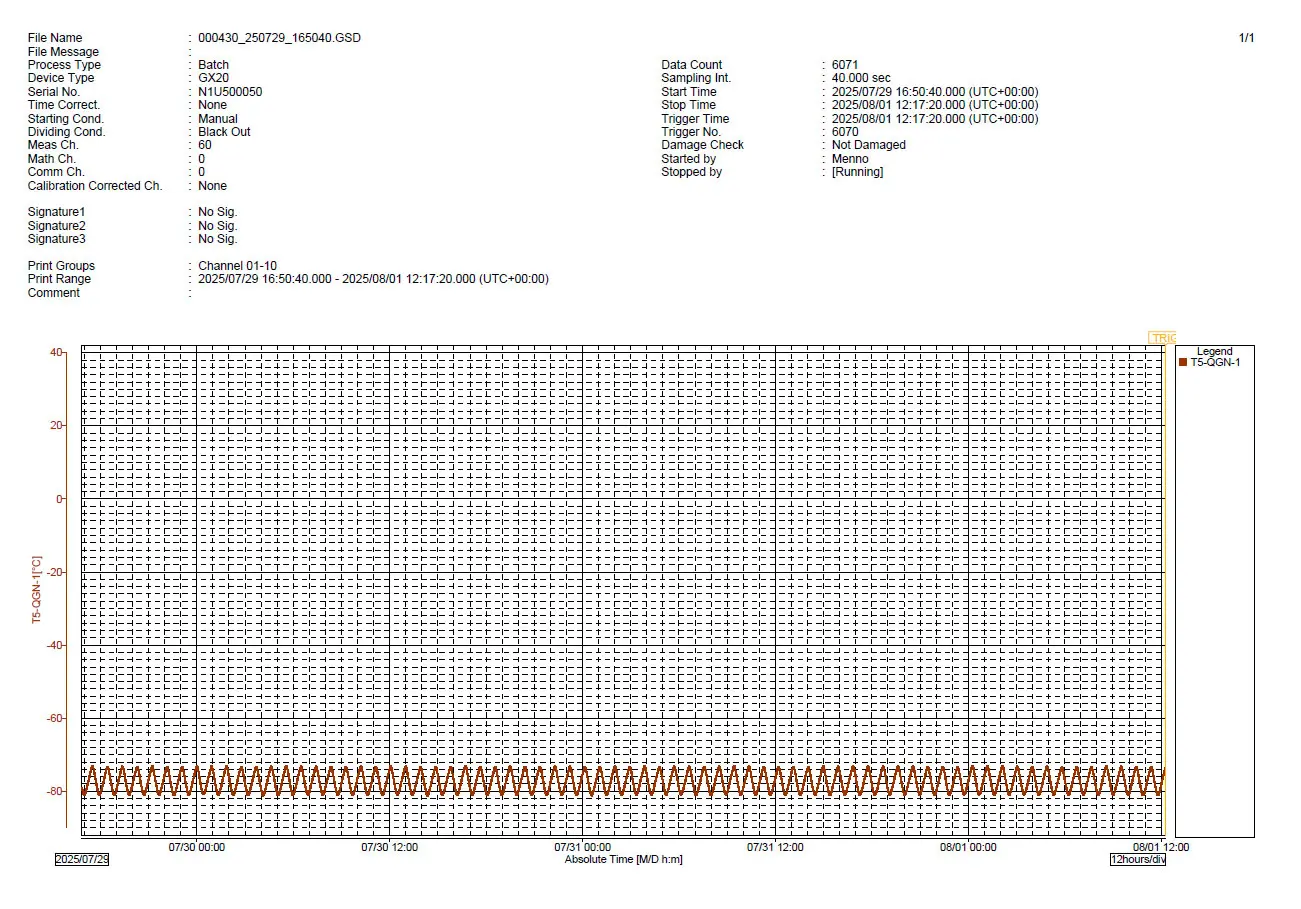Click the serial number N1U500050

(230, 92)
